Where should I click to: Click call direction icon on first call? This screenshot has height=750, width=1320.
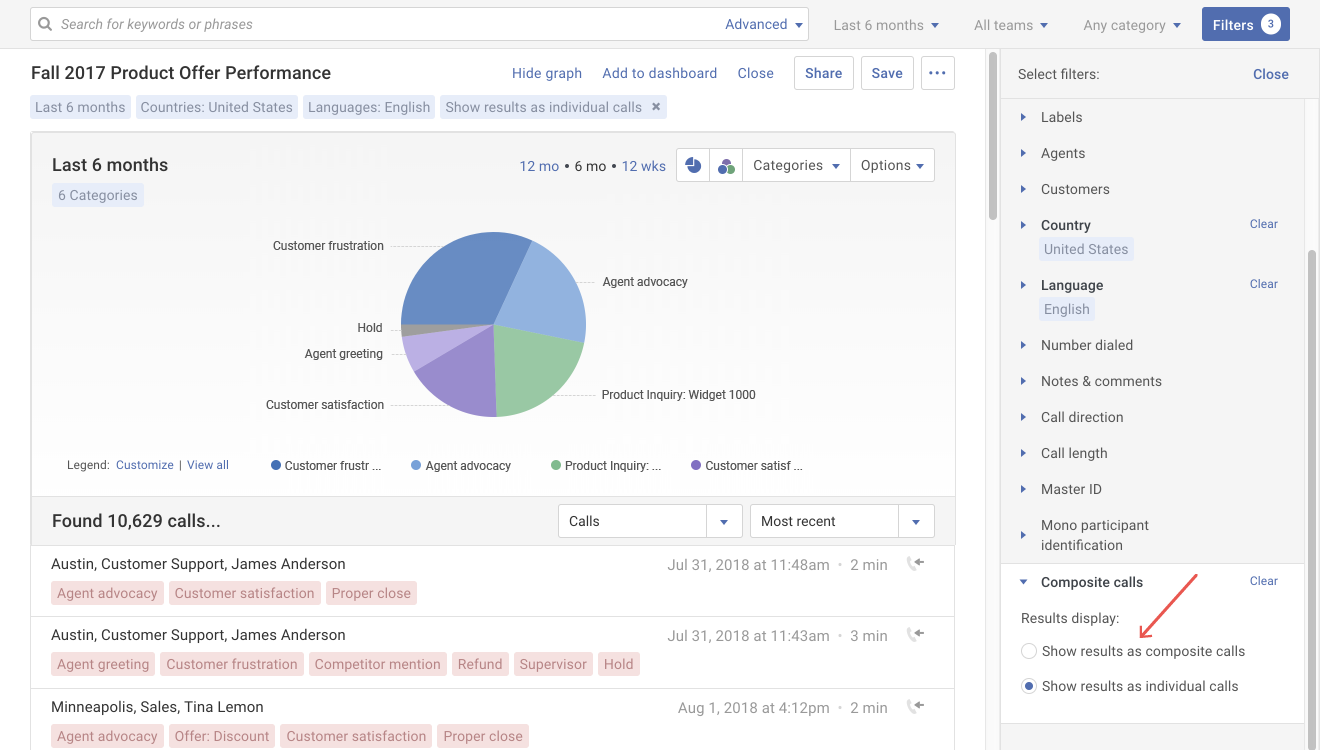[x=915, y=564]
